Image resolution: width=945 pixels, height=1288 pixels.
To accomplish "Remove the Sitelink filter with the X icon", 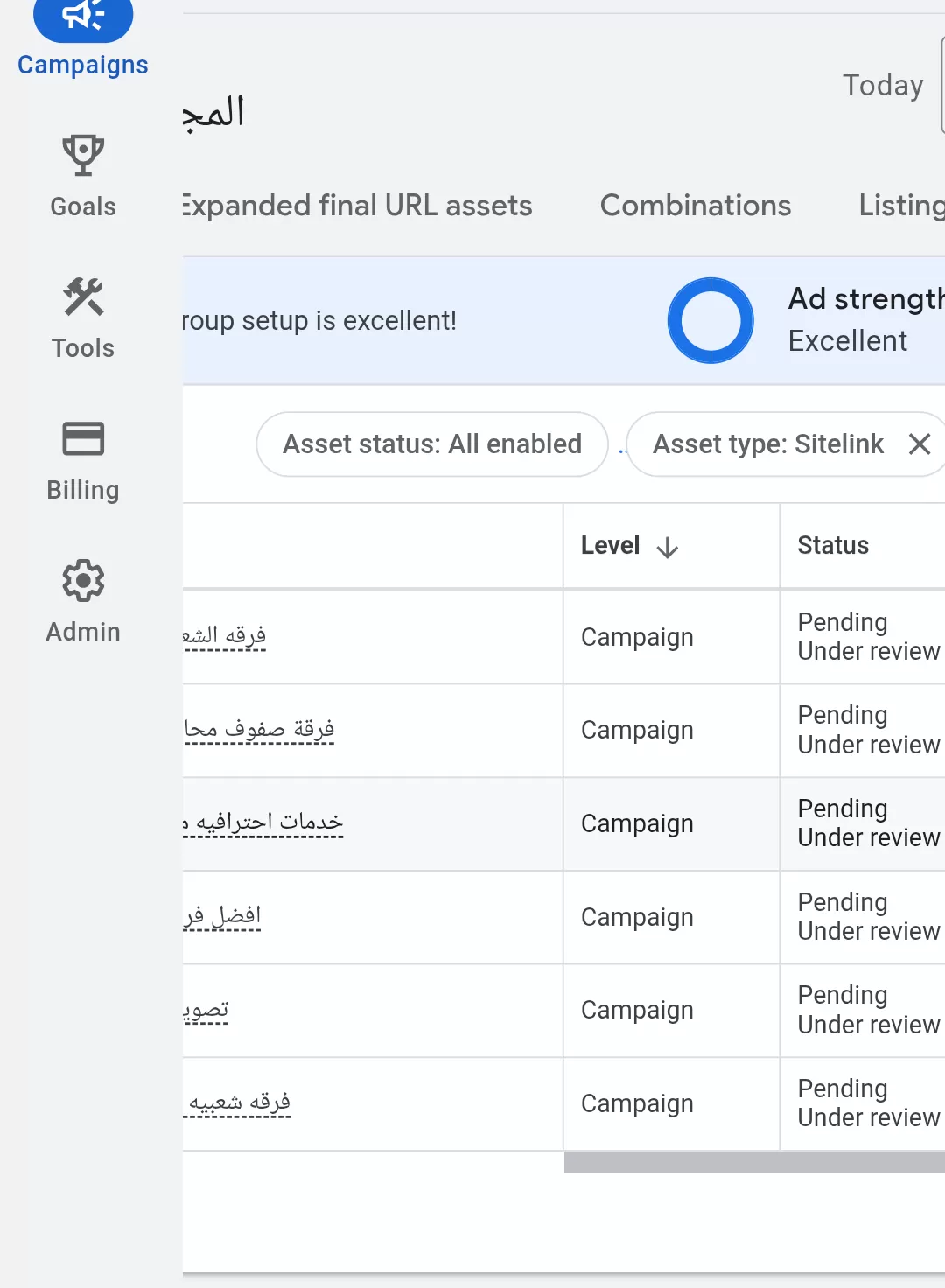I will click(919, 444).
